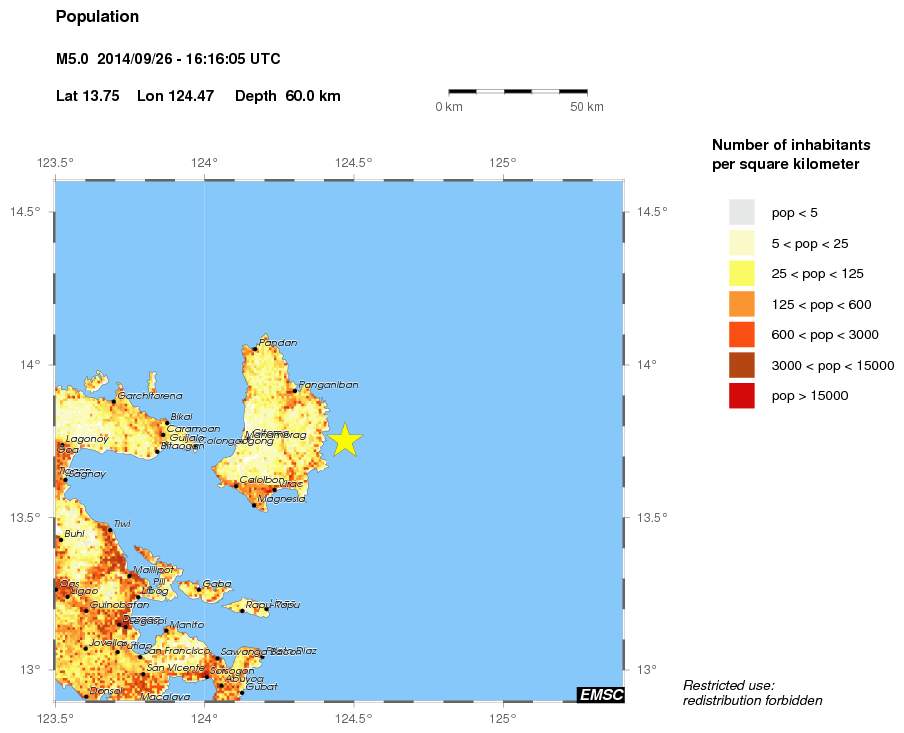Click the 'Population' title text

pos(97,17)
